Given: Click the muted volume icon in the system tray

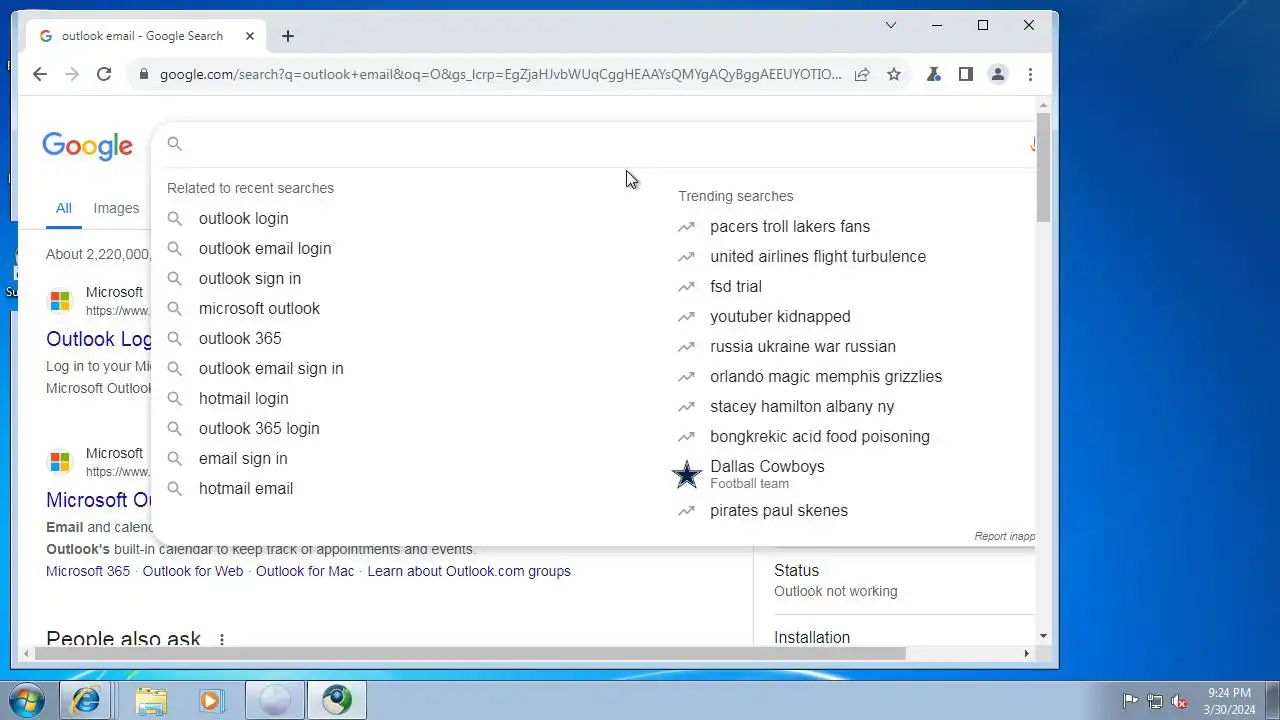Looking at the screenshot, I should tap(1180, 701).
